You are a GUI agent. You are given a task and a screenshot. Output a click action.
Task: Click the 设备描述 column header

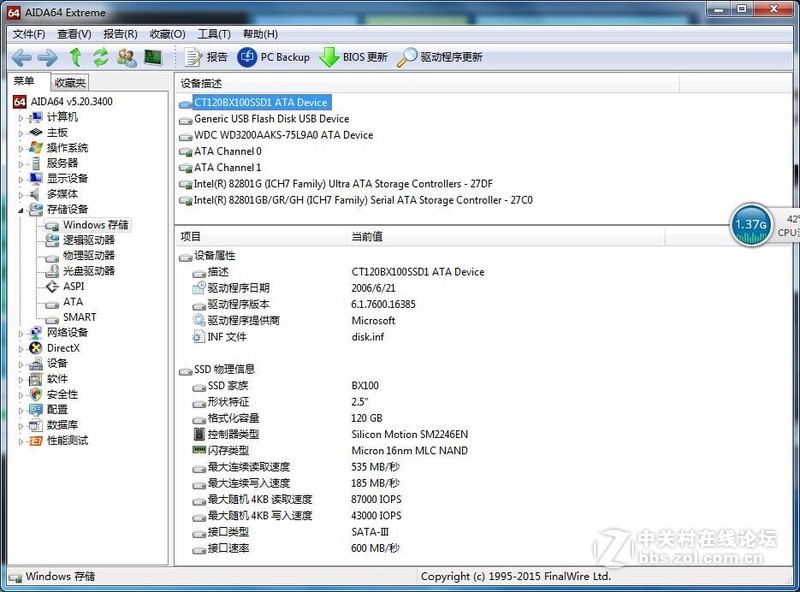(428, 84)
